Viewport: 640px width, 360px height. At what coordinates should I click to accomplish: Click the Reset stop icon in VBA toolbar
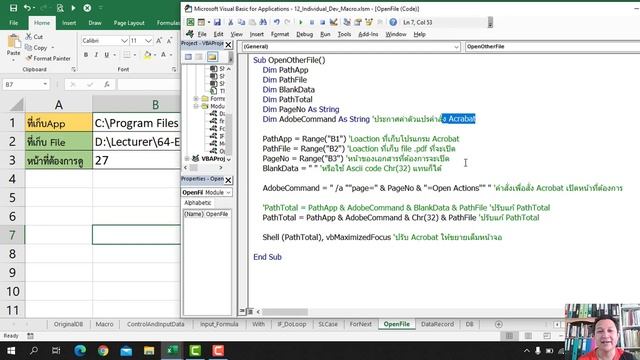(x=322, y=22)
